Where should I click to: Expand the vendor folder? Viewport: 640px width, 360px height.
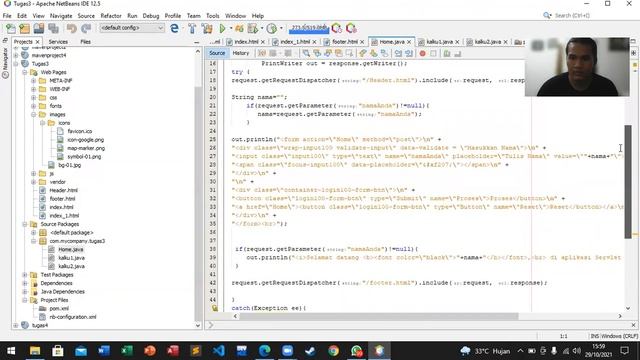34,182
